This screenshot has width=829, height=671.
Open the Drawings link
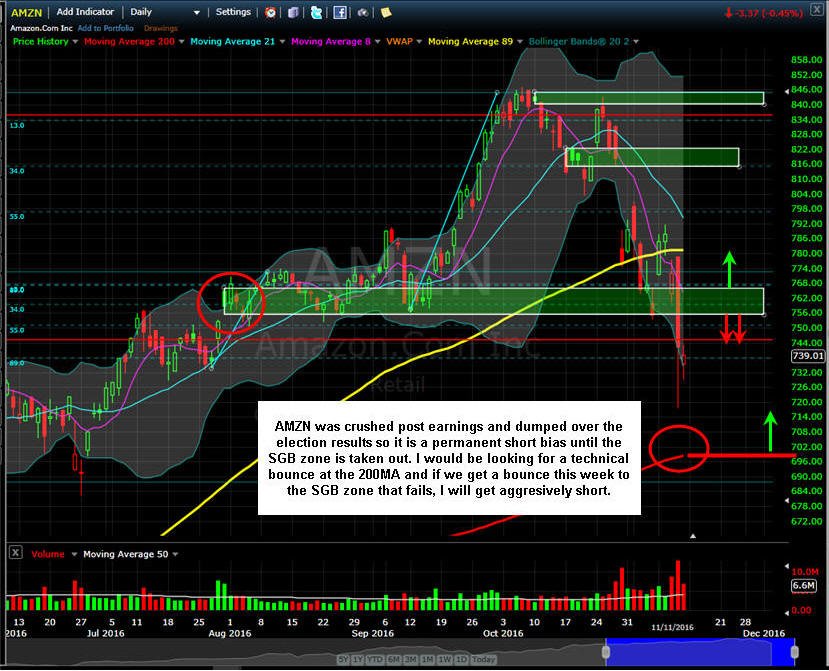[161, 28]
